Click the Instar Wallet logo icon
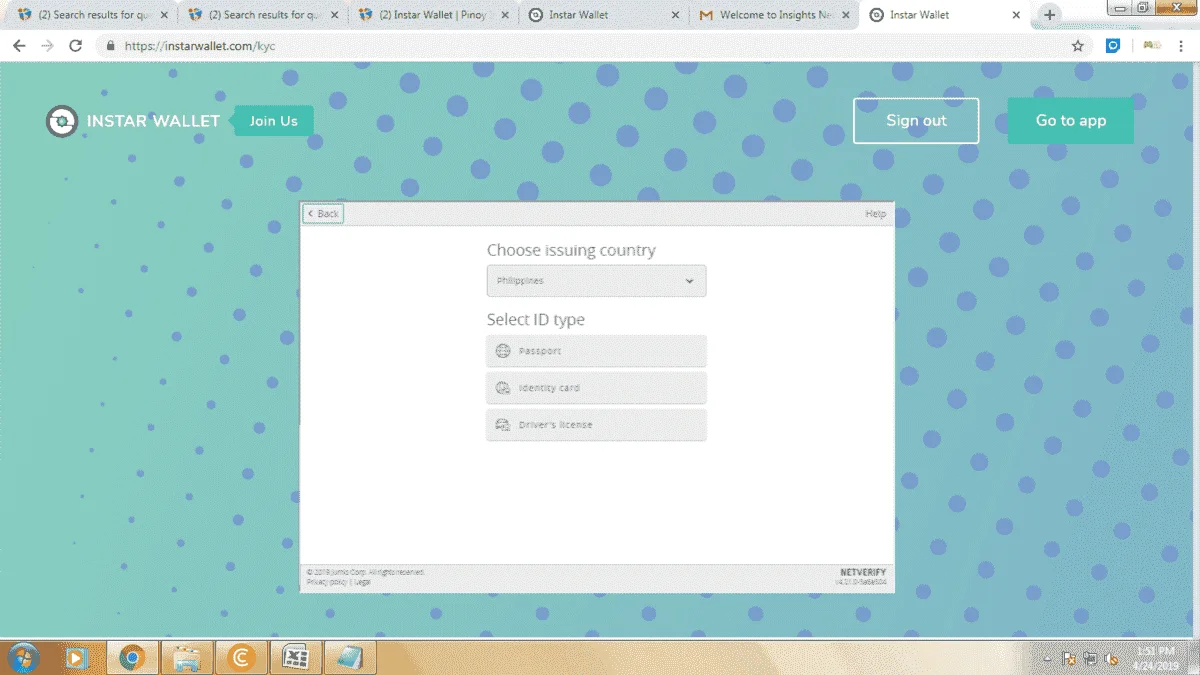The height and width of the screenshot is (675, 1200). click(x=62, y=121)
